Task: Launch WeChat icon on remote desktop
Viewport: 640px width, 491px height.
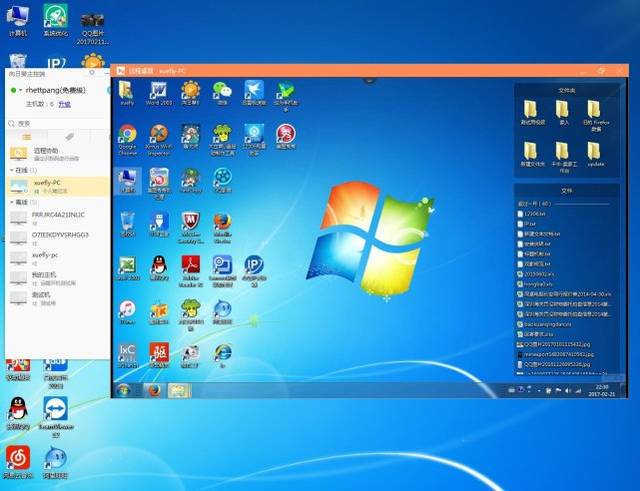Action: (x=222, y=93)
